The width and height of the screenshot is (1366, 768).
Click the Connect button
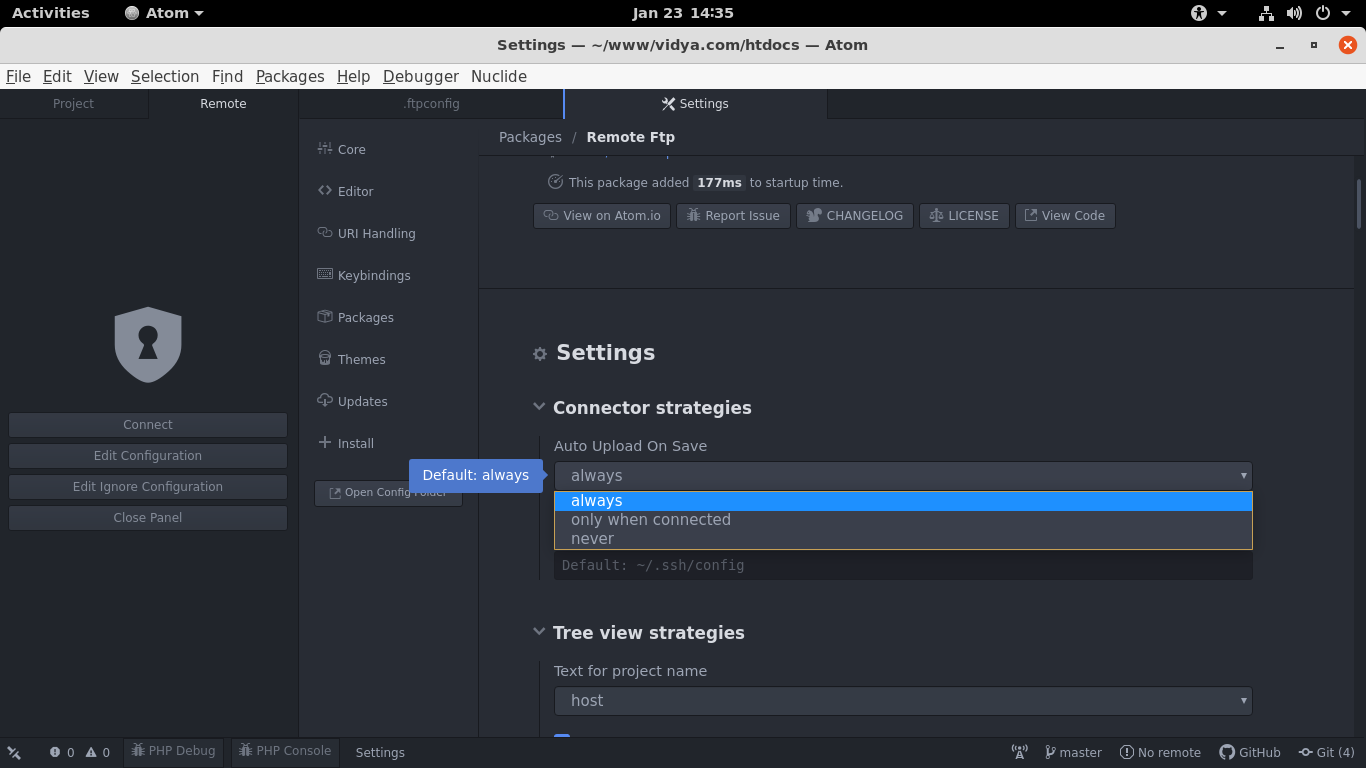(x=148, y=425)
